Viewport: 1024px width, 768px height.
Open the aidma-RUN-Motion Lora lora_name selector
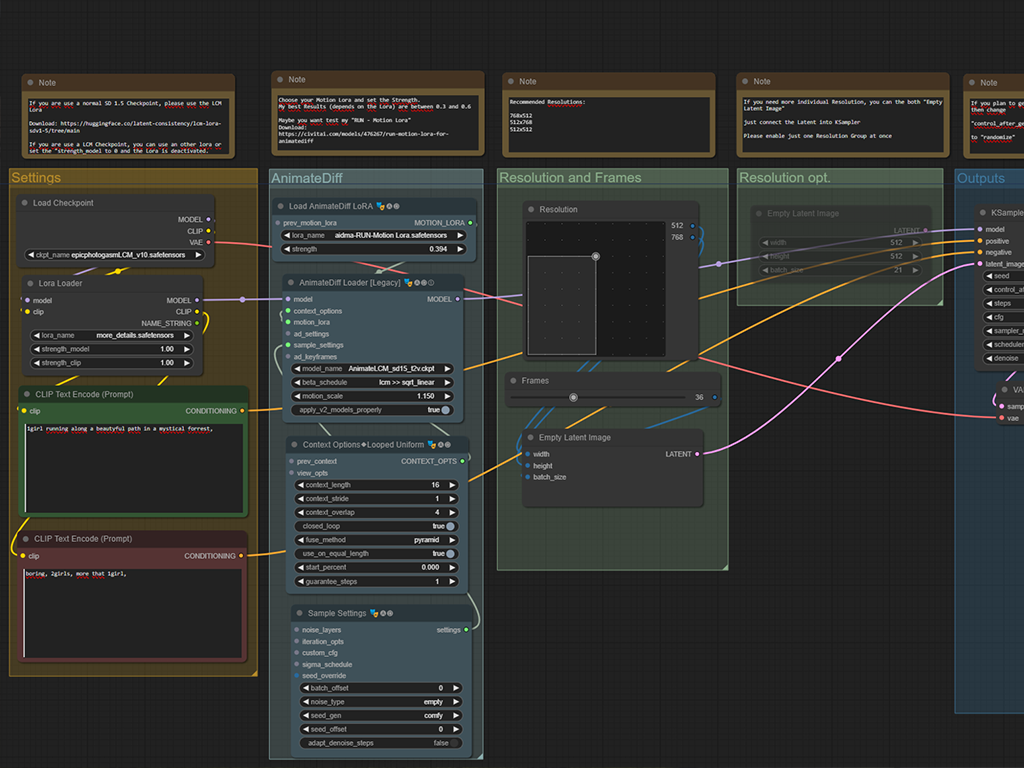374,235
